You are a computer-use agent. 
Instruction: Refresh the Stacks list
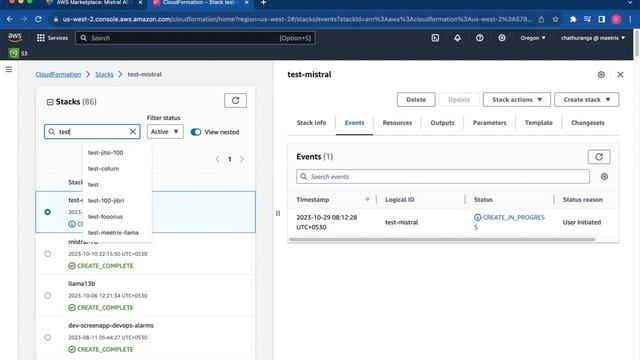236,100
